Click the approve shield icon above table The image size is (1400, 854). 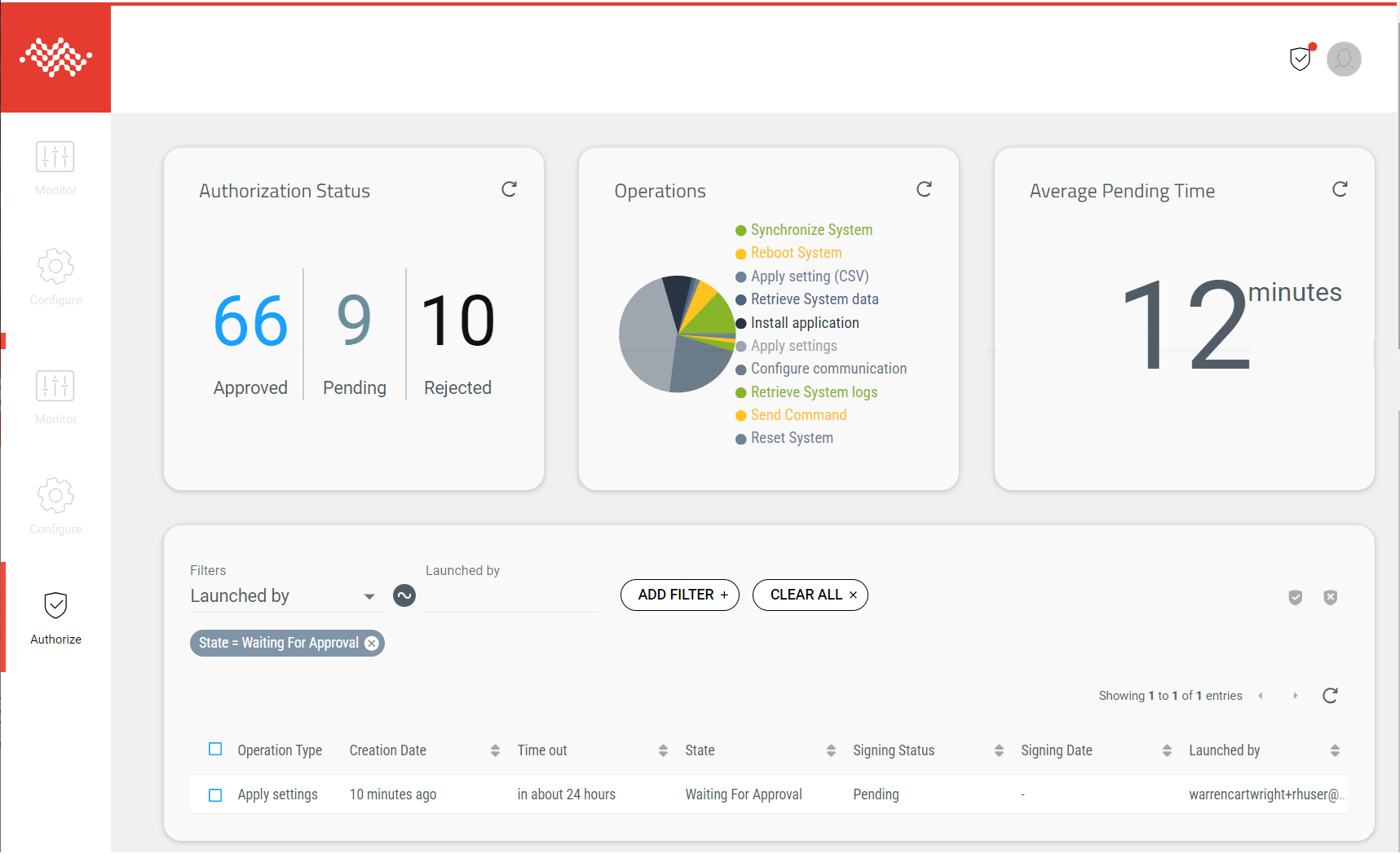pyautogui.click(x=1296, y=597)
